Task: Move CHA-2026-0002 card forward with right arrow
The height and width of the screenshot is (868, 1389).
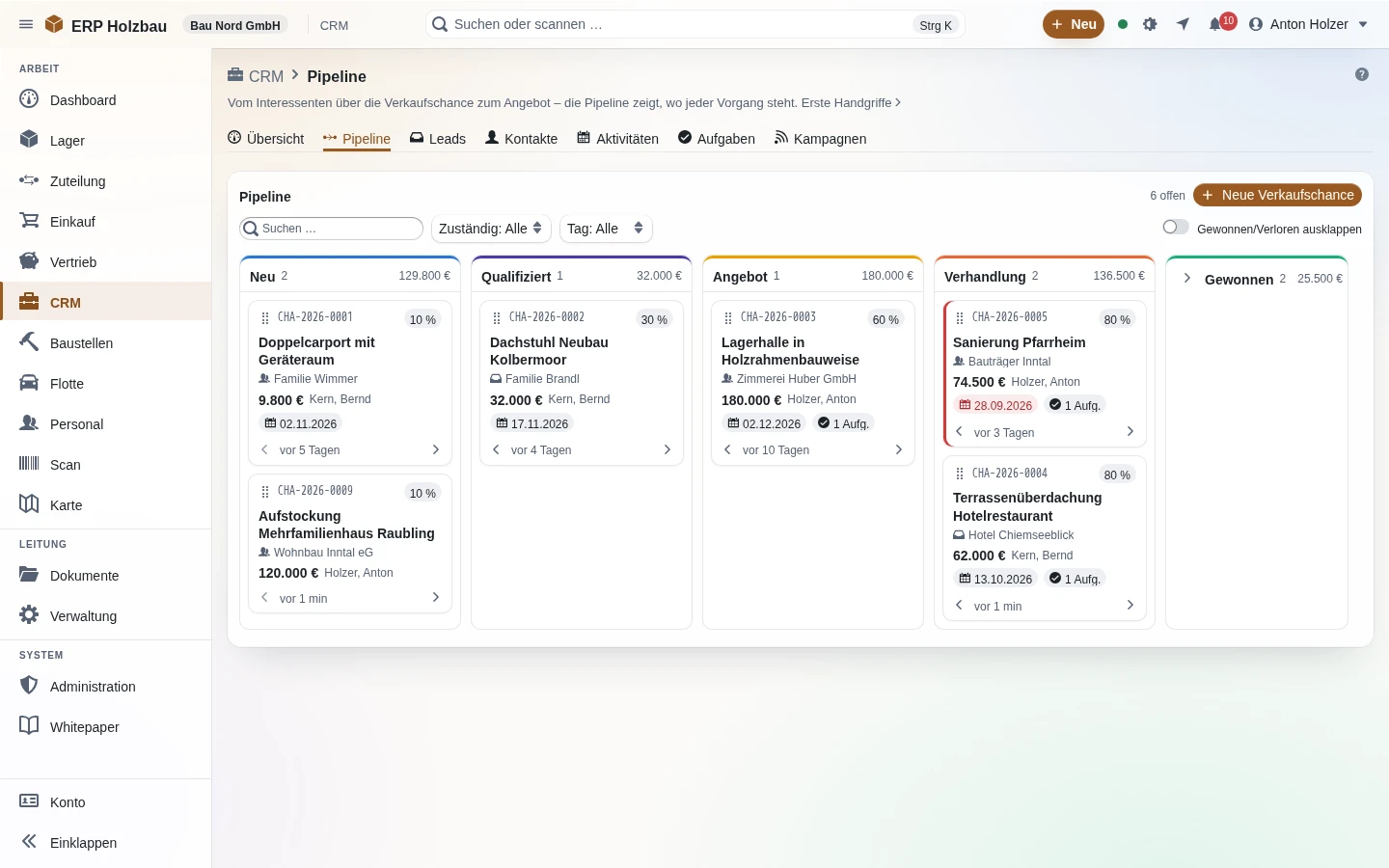Action: click(667, 449)
